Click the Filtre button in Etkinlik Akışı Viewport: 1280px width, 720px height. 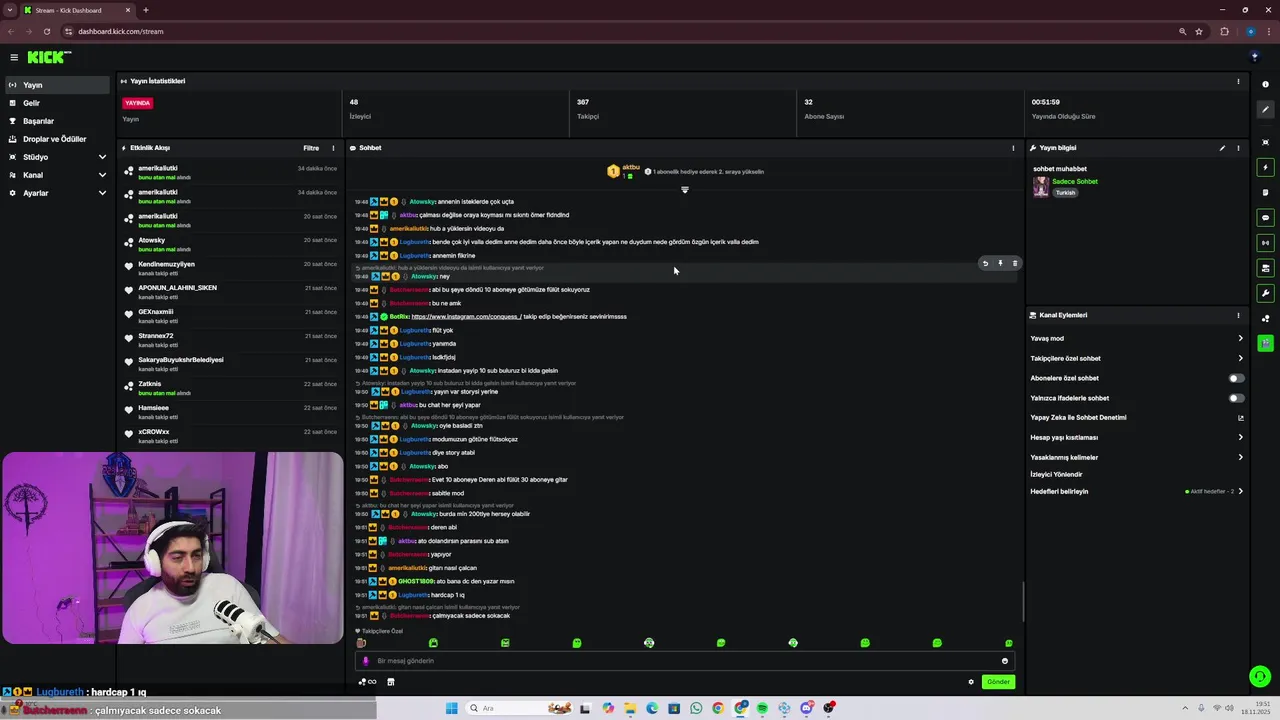(311, 148)
